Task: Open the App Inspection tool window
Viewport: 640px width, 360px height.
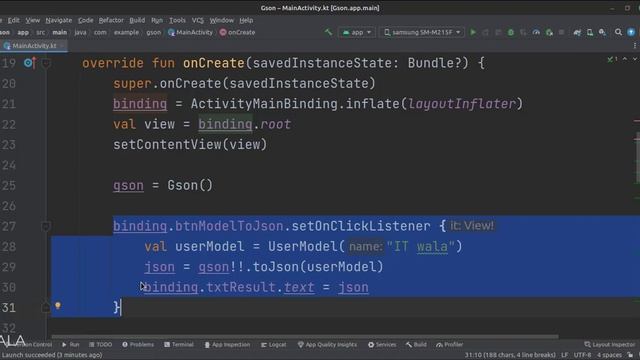Action: 227,344
